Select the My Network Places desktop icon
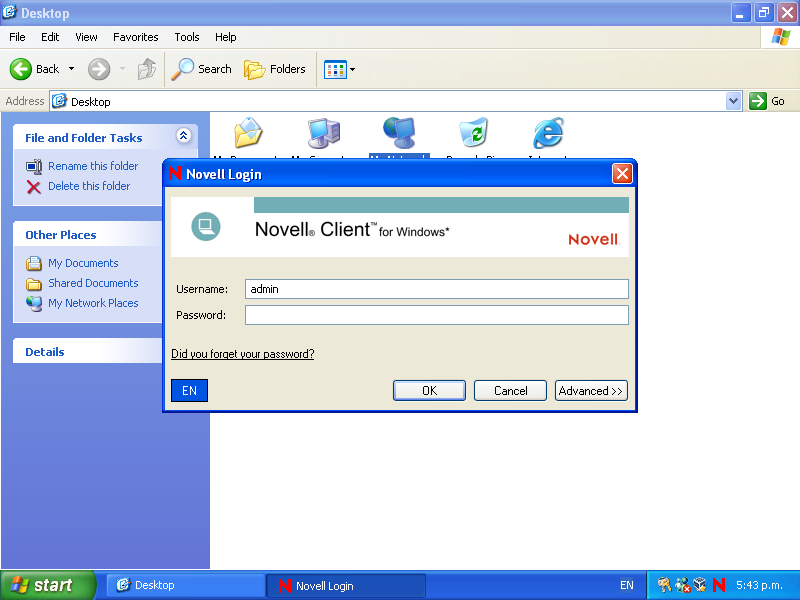This screenshot has height=600, width=800. (x=399, y=133)
